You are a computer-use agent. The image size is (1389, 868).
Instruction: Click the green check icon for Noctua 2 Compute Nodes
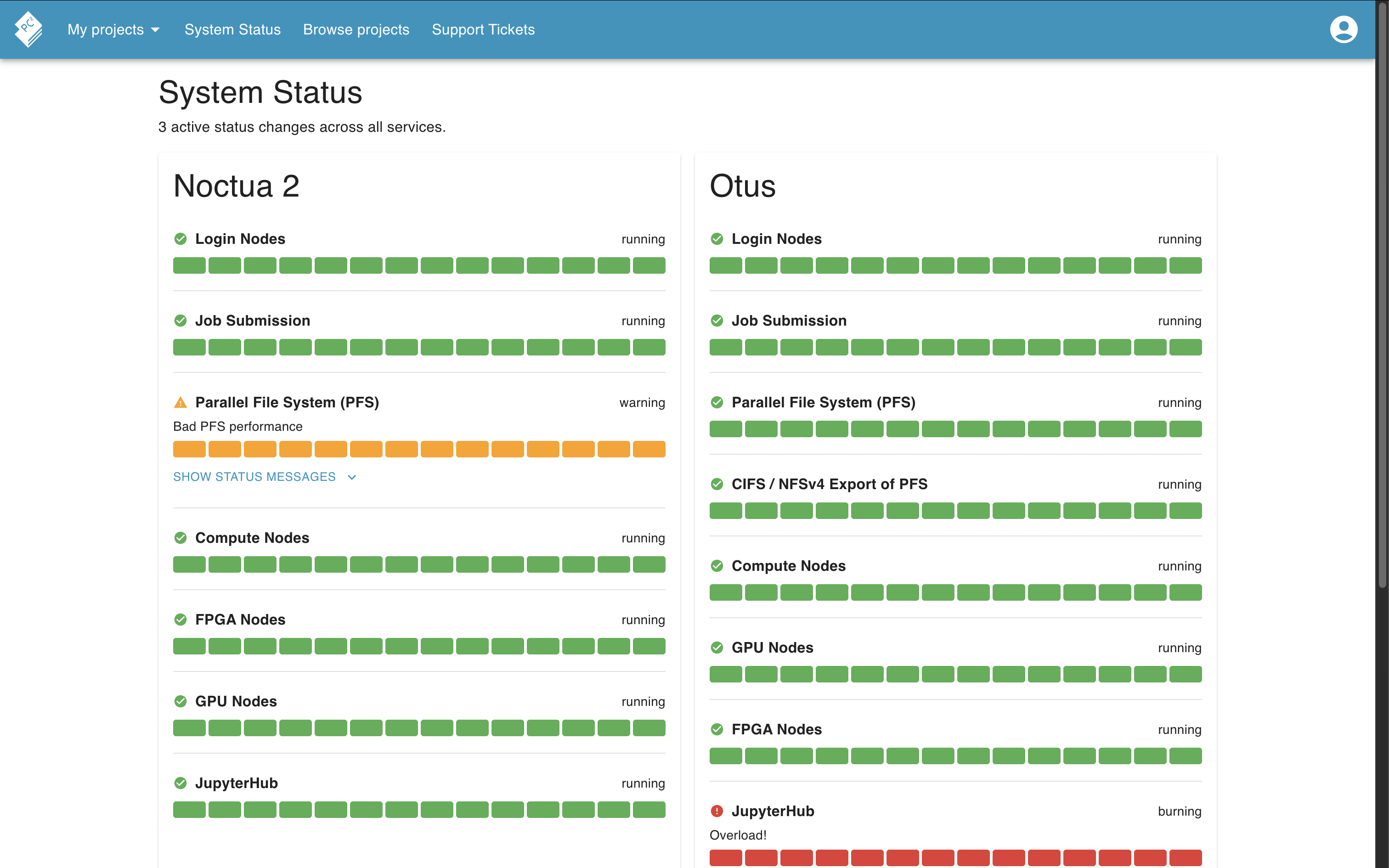coord(180,538)
